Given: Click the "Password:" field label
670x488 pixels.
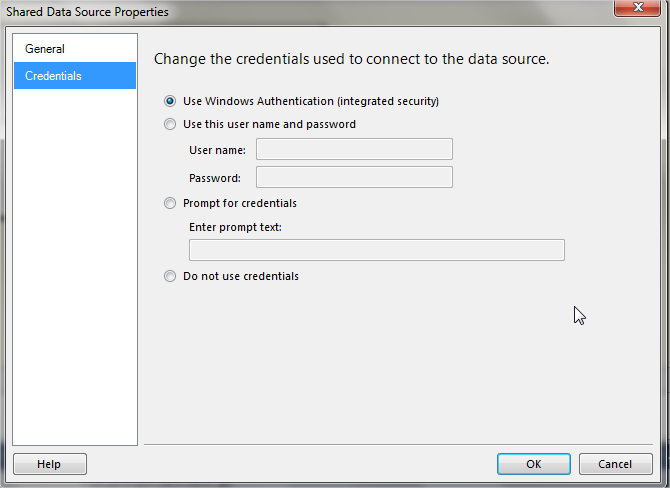Looking at the screenshot, I should click(x=215, y=178).
